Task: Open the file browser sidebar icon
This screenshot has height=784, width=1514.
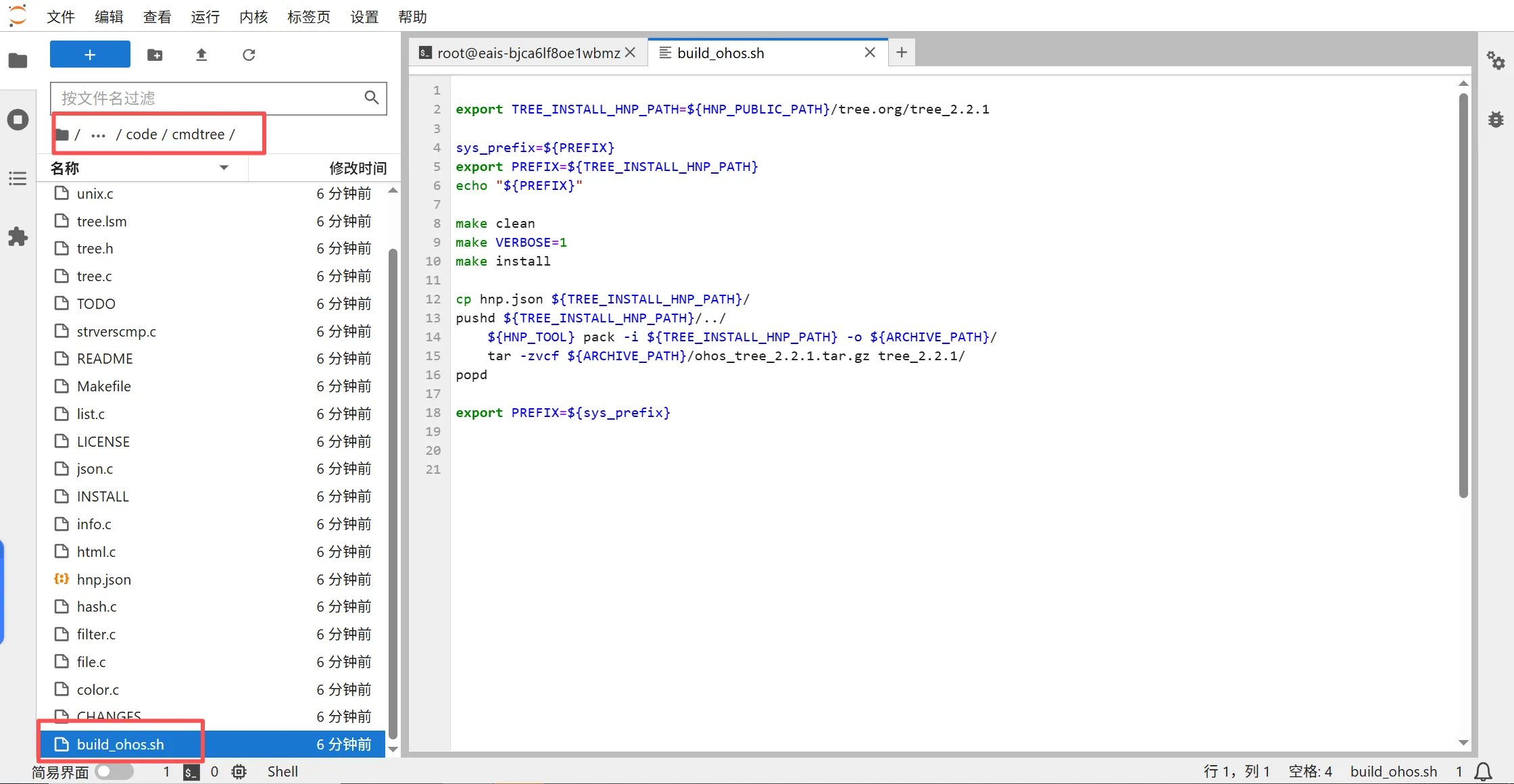Action: (x=18, y=61)
